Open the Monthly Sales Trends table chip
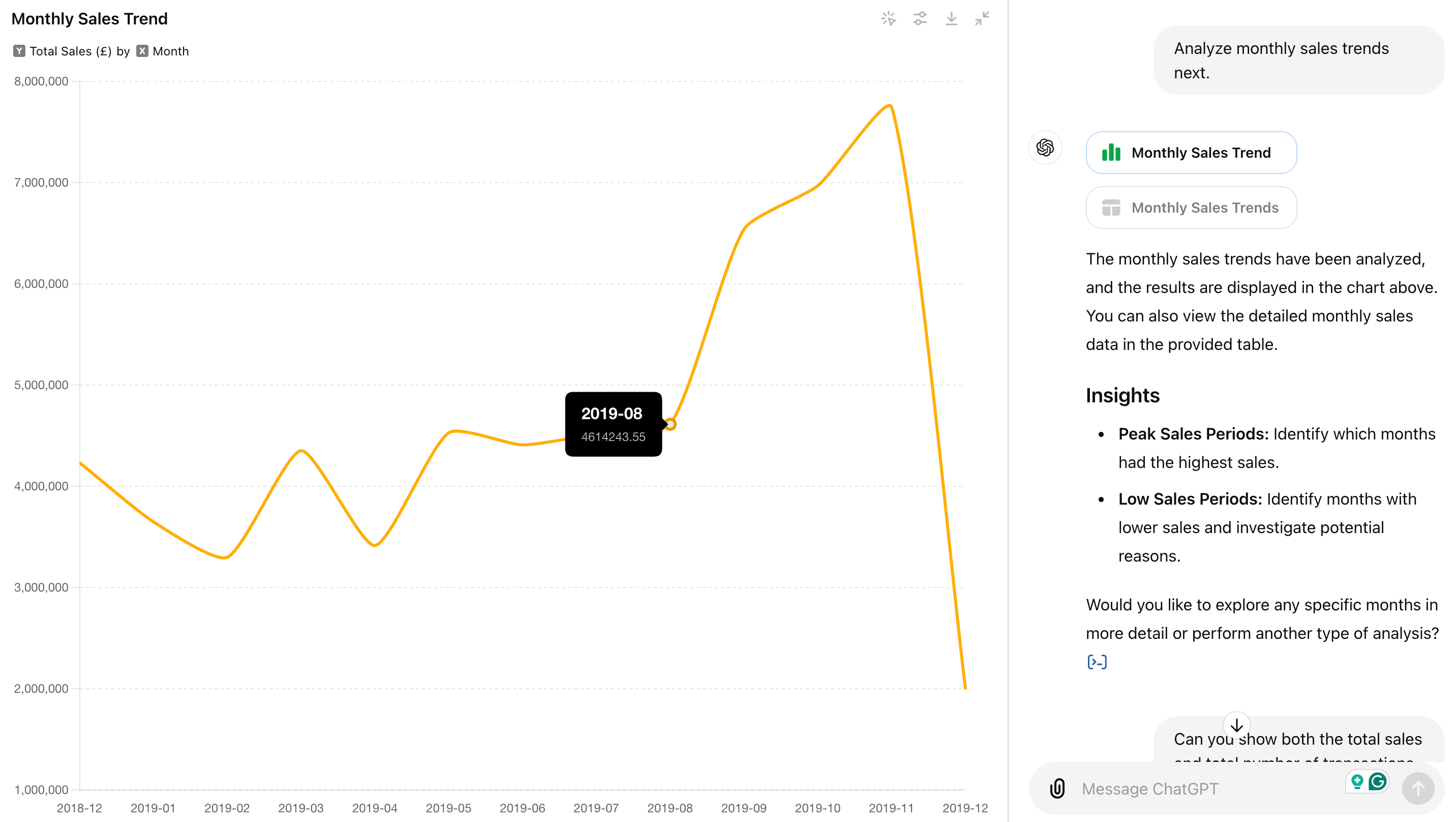Screen dimensions: 1456x822 (x=1191, y=208)
